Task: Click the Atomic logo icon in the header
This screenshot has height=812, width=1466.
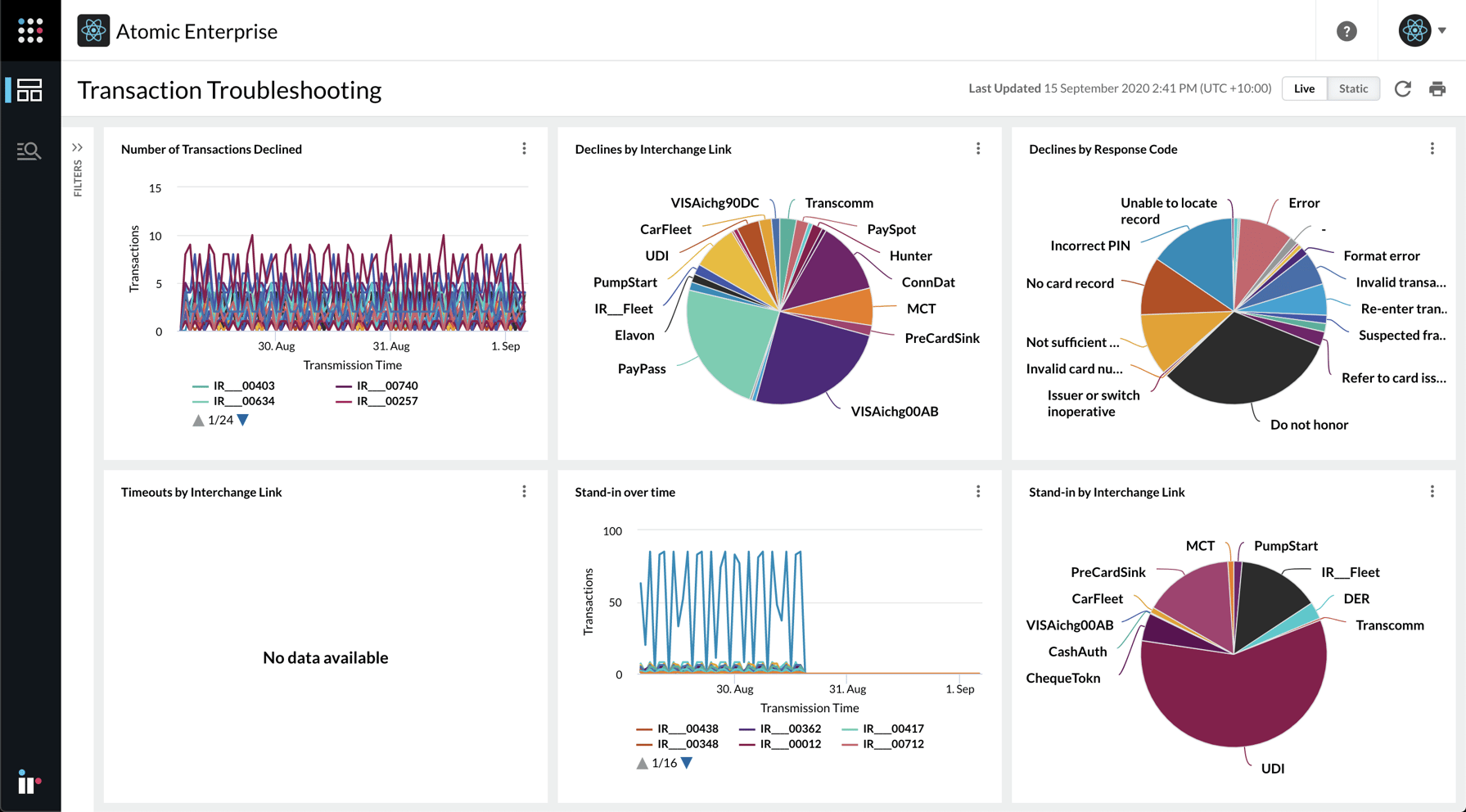Action: pos(94,30)
